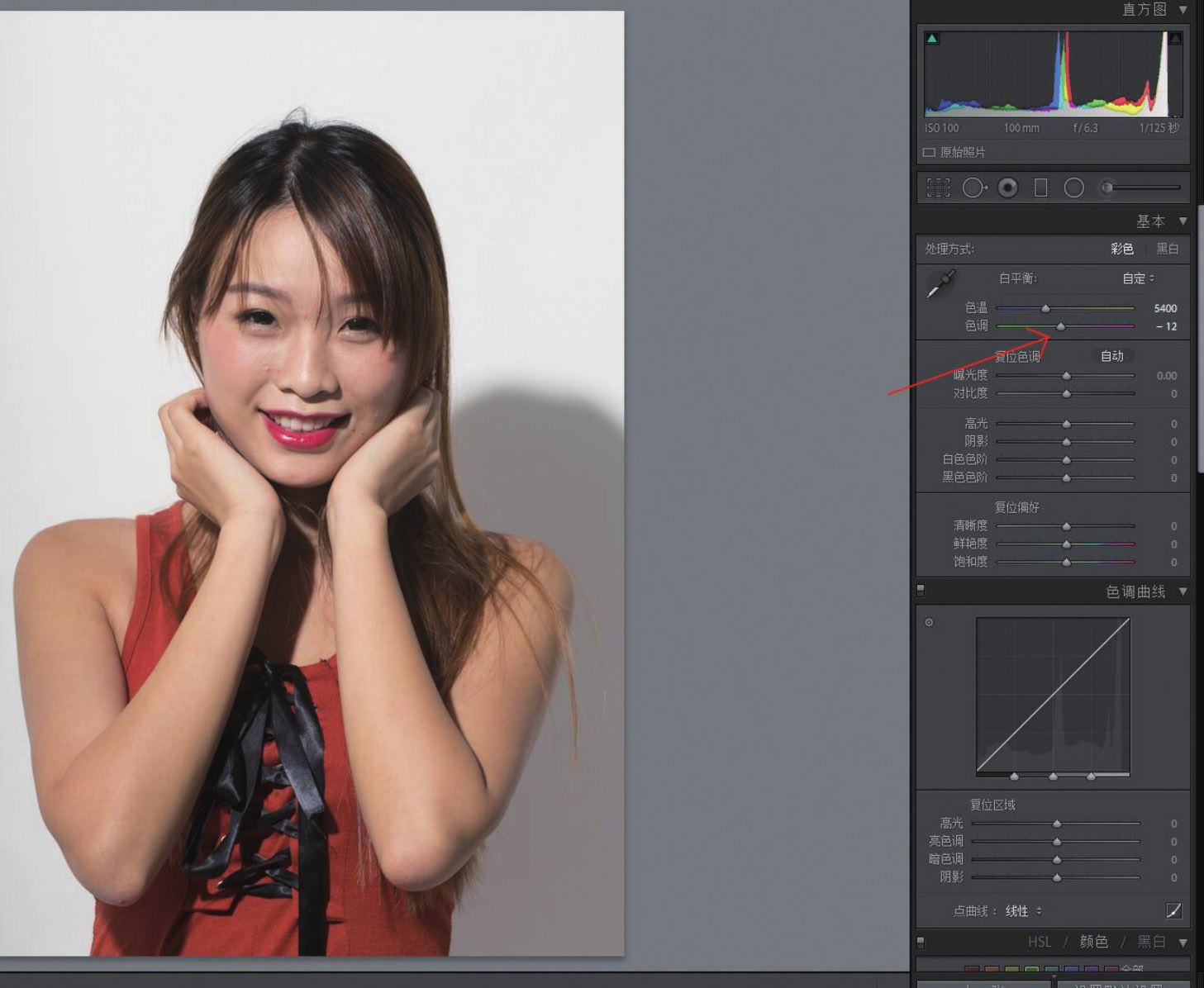Click the tone curve targeted adjustment icon
Viewport: 1204px width, 988px height.
coord(929,622)
